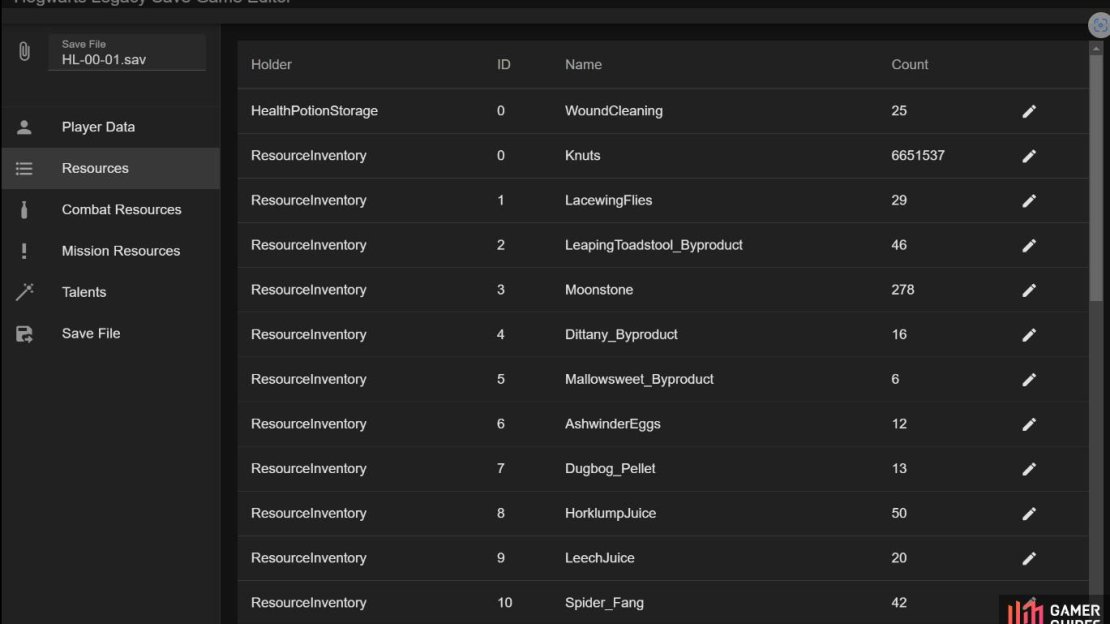The image size is (1110, 624).
Task: Click the Save File disk icon
Action: 24,334
